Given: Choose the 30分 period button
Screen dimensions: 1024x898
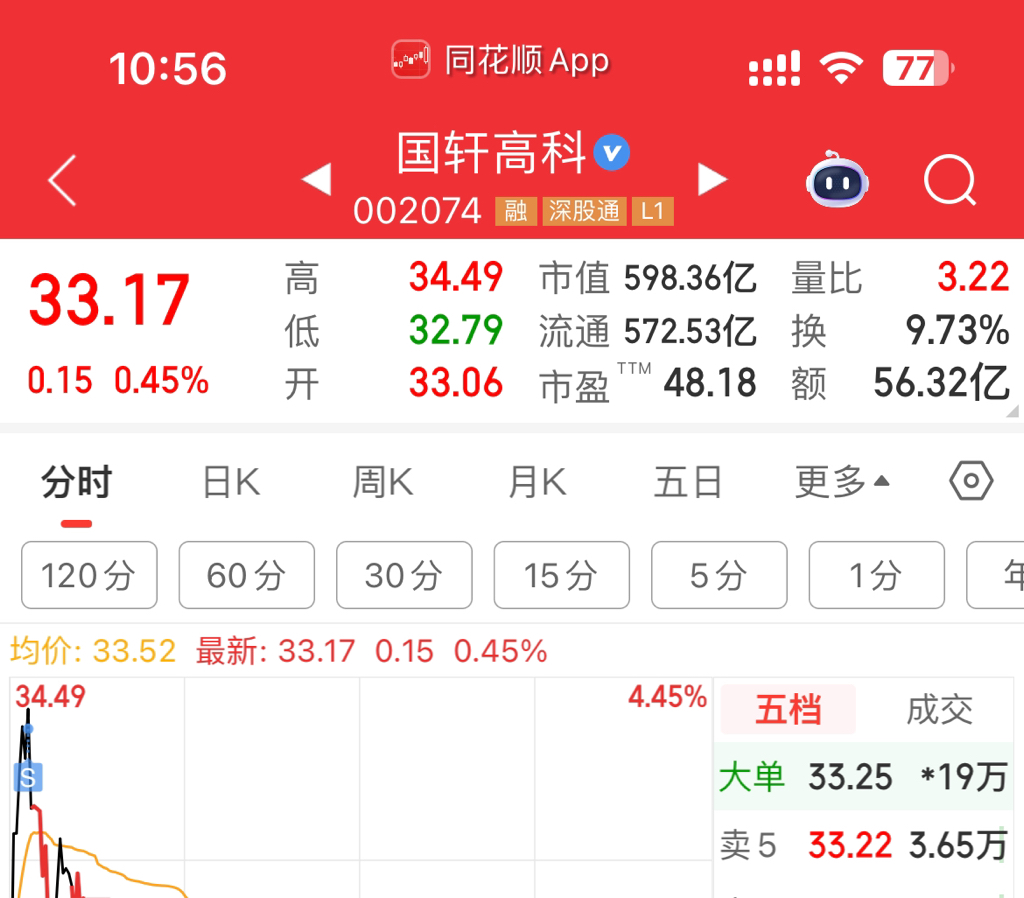Looking at the screenshot, I should [x=404, y=575].
